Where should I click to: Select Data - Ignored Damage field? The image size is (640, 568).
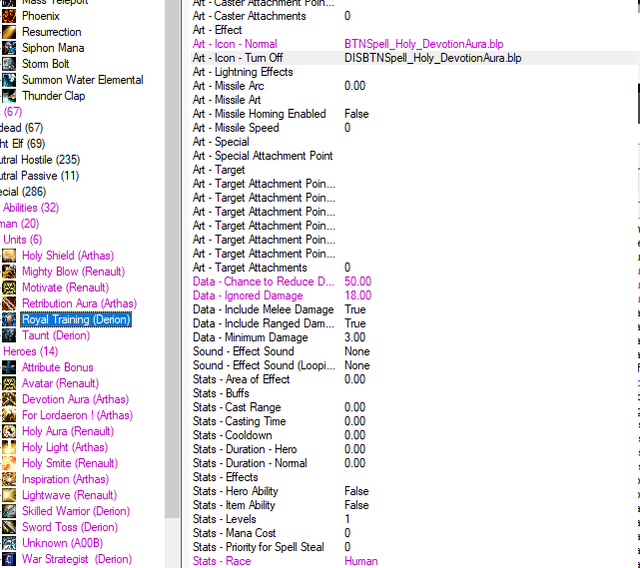pyautogui.click(x=248, y=295)
